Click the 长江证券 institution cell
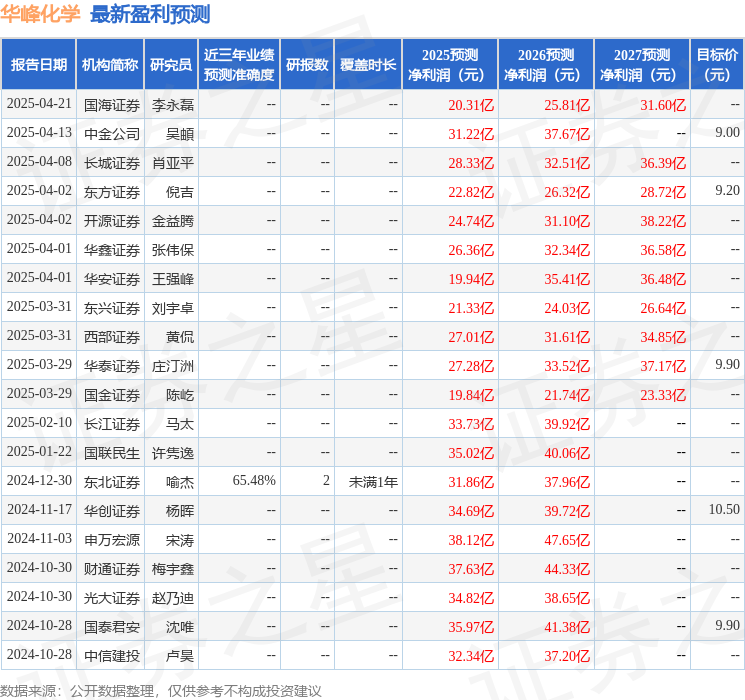Image resolution: width=745 pixels, height=700 pixels. [112, 424]
